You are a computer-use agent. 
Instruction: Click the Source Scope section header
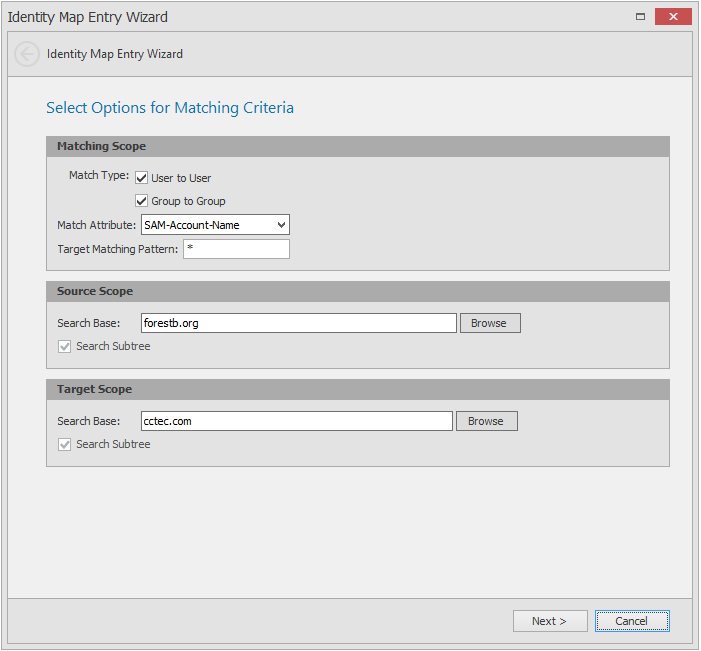click(x=358, y=292)
